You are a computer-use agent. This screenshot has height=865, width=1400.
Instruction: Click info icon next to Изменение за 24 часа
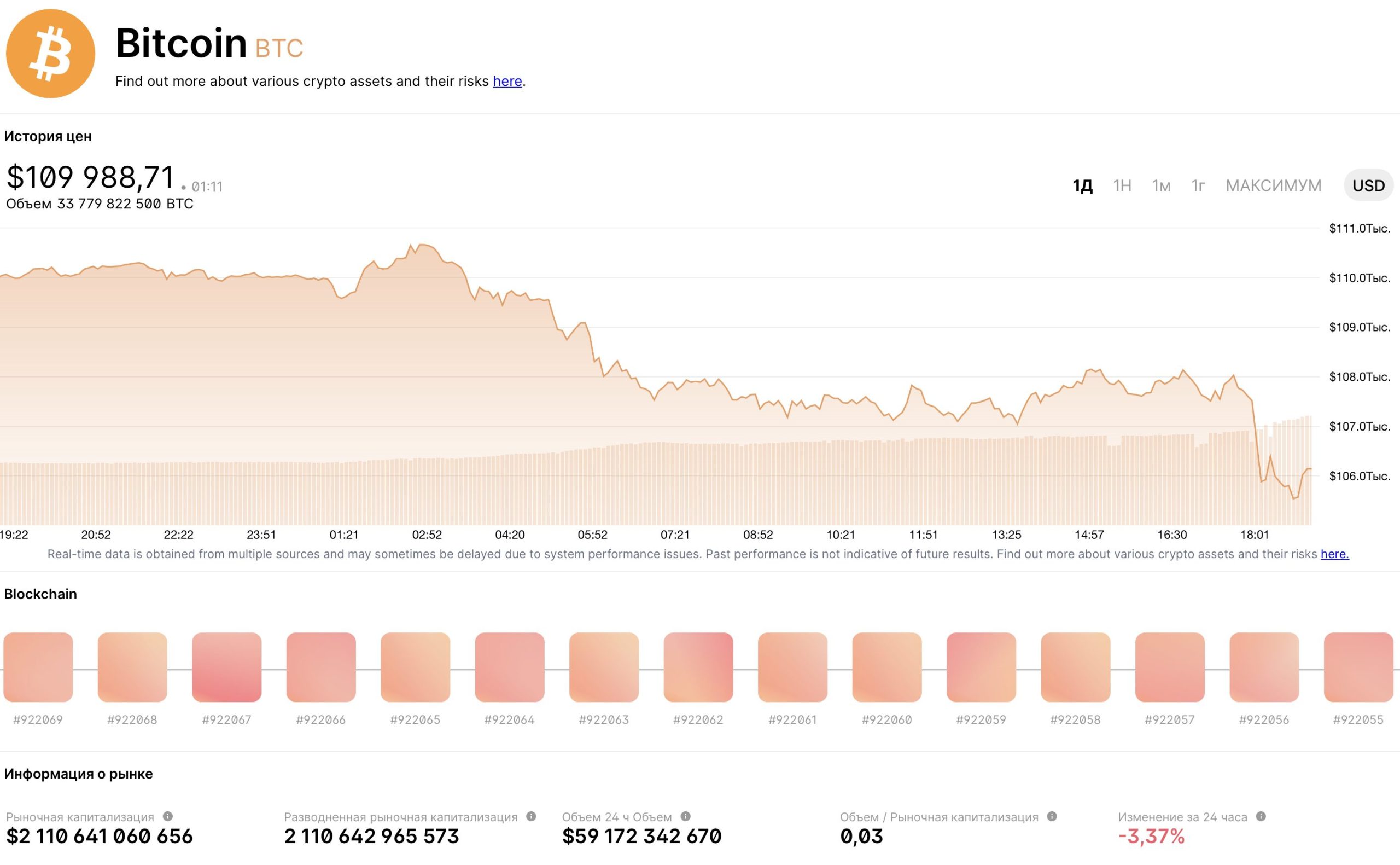click(1261, 816)
